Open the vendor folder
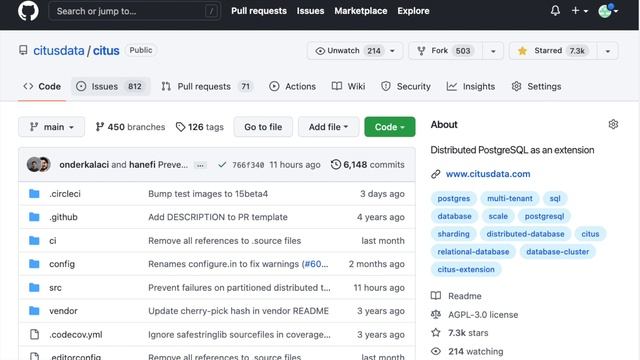The width and height of the screenshot is (640, 360). 63,311
